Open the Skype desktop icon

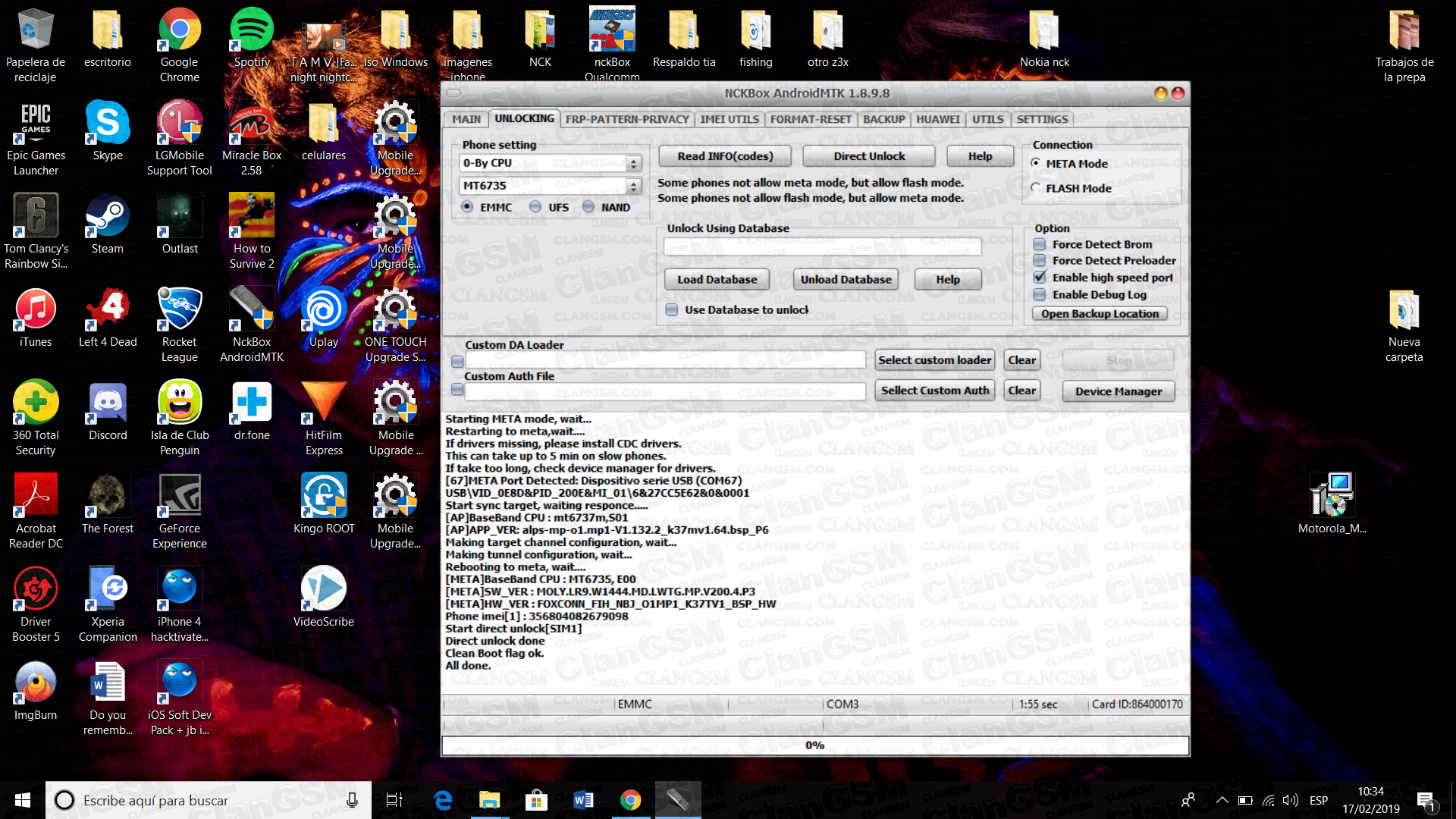pos(108,131)
